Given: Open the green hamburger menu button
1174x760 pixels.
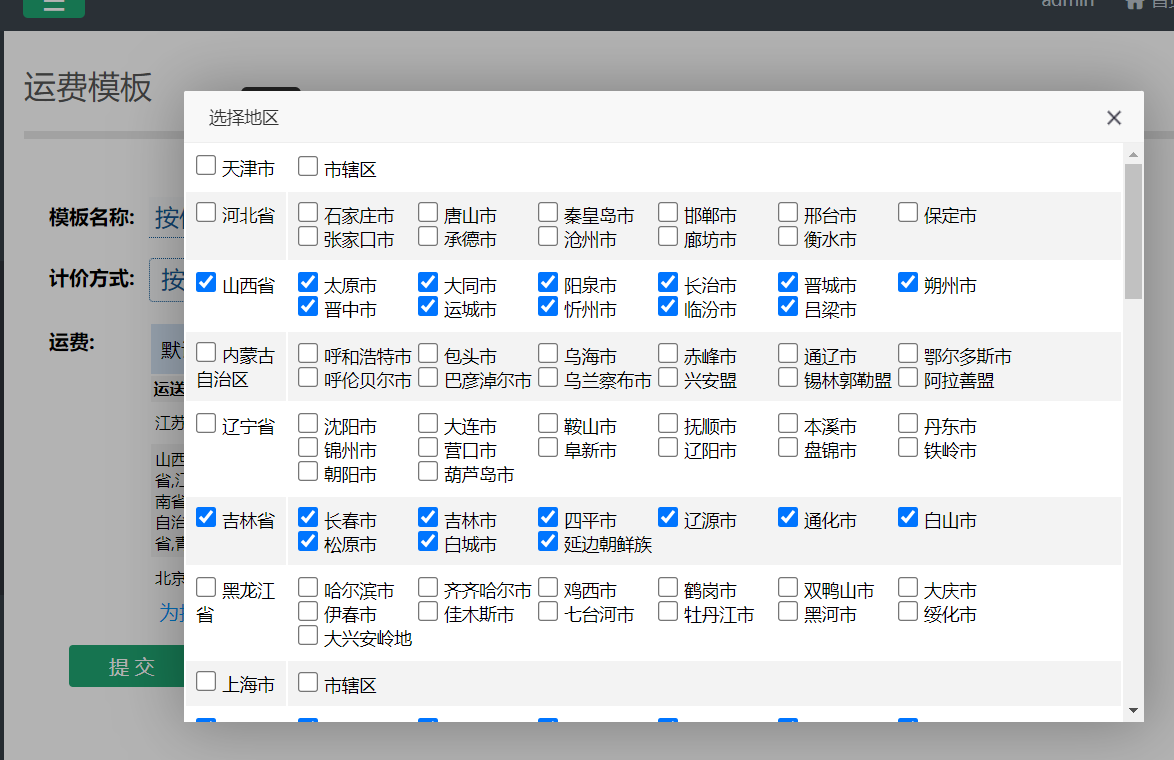Looking at the screenshot, I should tap(54, 6).
